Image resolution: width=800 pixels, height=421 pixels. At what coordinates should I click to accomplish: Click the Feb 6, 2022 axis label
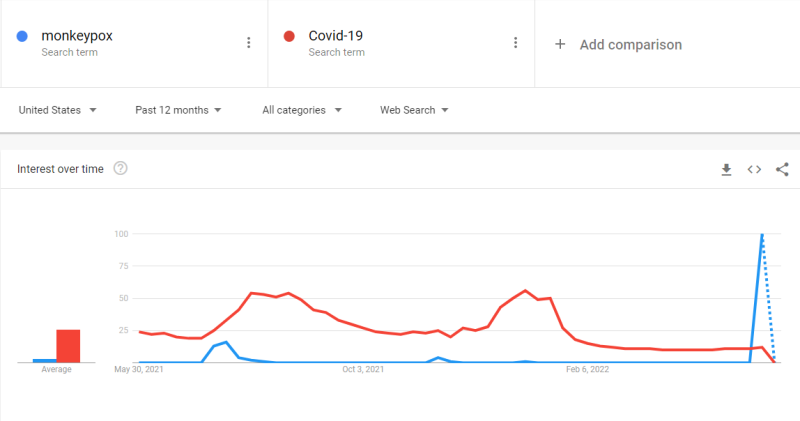(588, 369)
